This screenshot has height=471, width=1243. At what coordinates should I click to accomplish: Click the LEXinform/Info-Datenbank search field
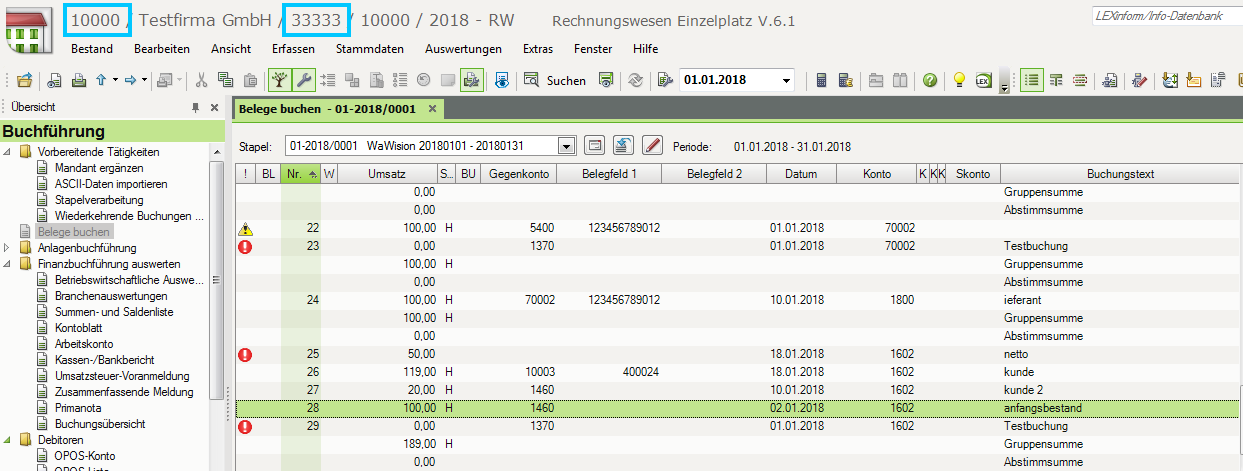pos(1179,17)
